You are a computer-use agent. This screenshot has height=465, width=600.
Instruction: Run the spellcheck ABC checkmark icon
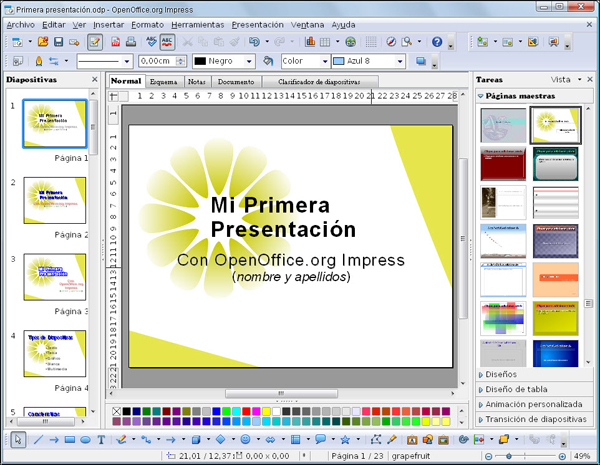[x=152, y=42]
